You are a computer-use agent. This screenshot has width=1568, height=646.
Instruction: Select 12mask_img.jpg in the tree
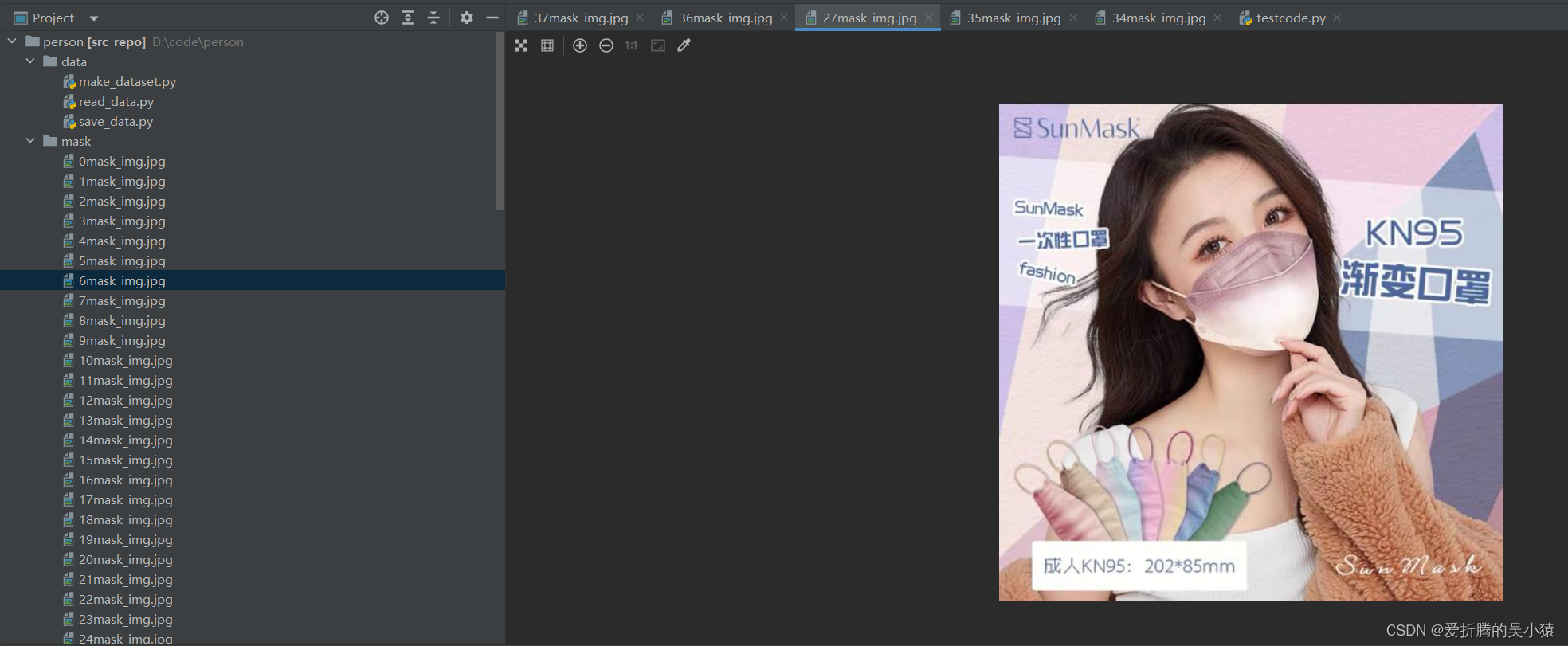click(x=126, y=400)
